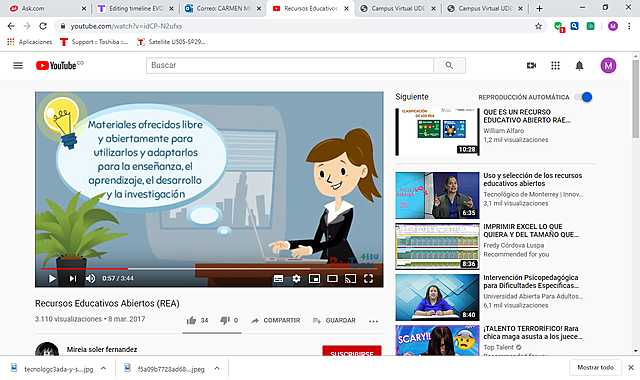This screenshot has width=640, height=380.
Task: Open Aplicaciones bookmarks shortcut
Action: pyautogui.click(x=30, y=42)
